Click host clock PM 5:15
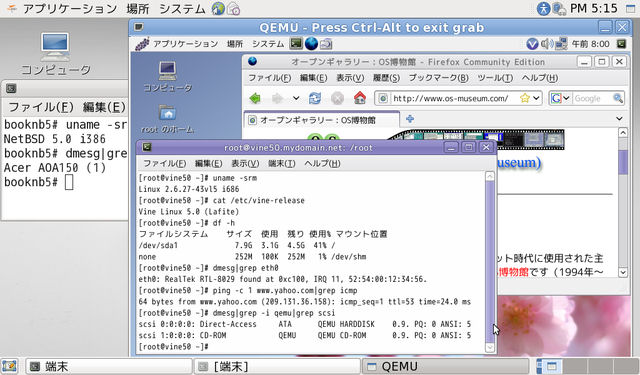 pos(593,9)
